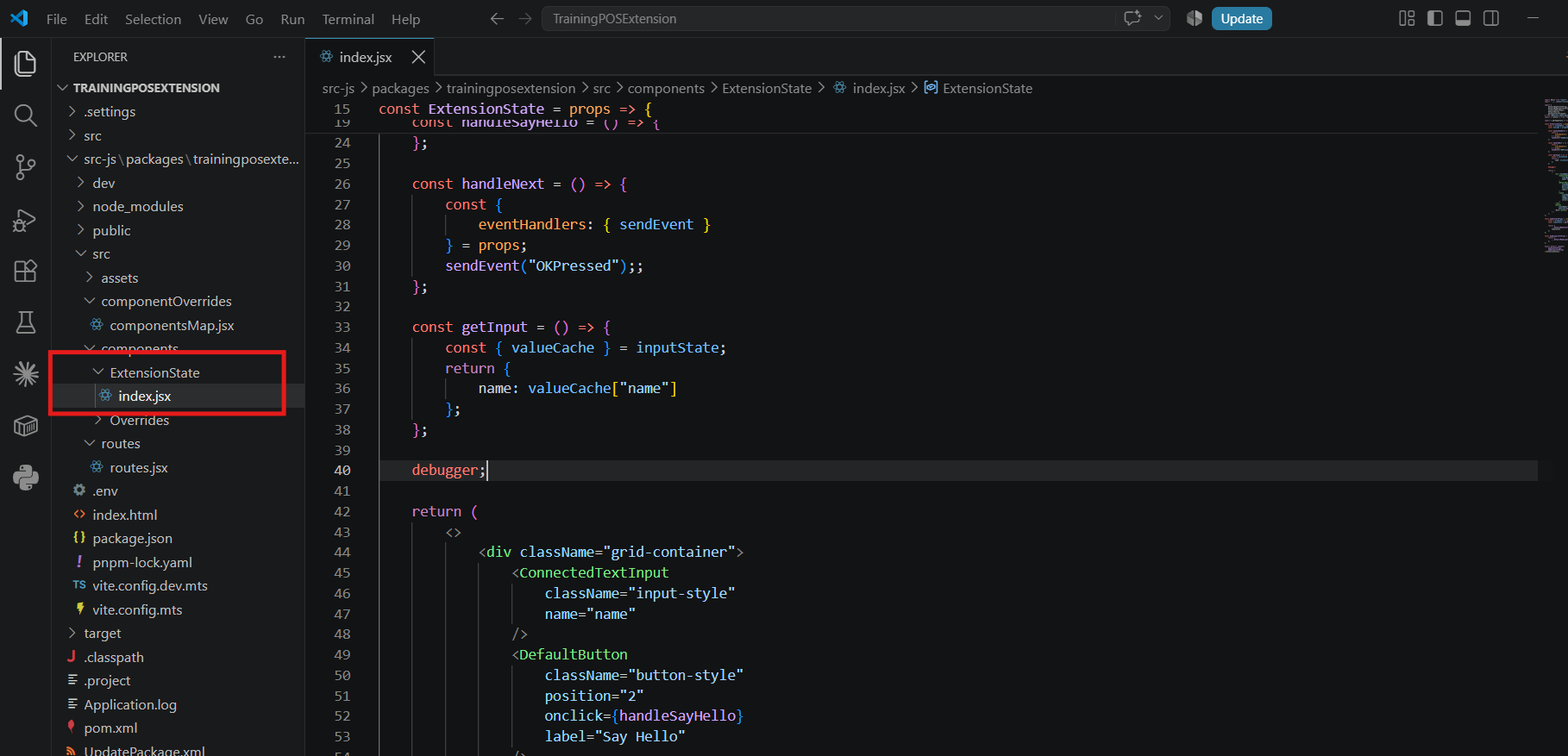This screenshot has width=1568, height=756.
Task: Click the account icon beside Update
Action: pos(1195,18)
